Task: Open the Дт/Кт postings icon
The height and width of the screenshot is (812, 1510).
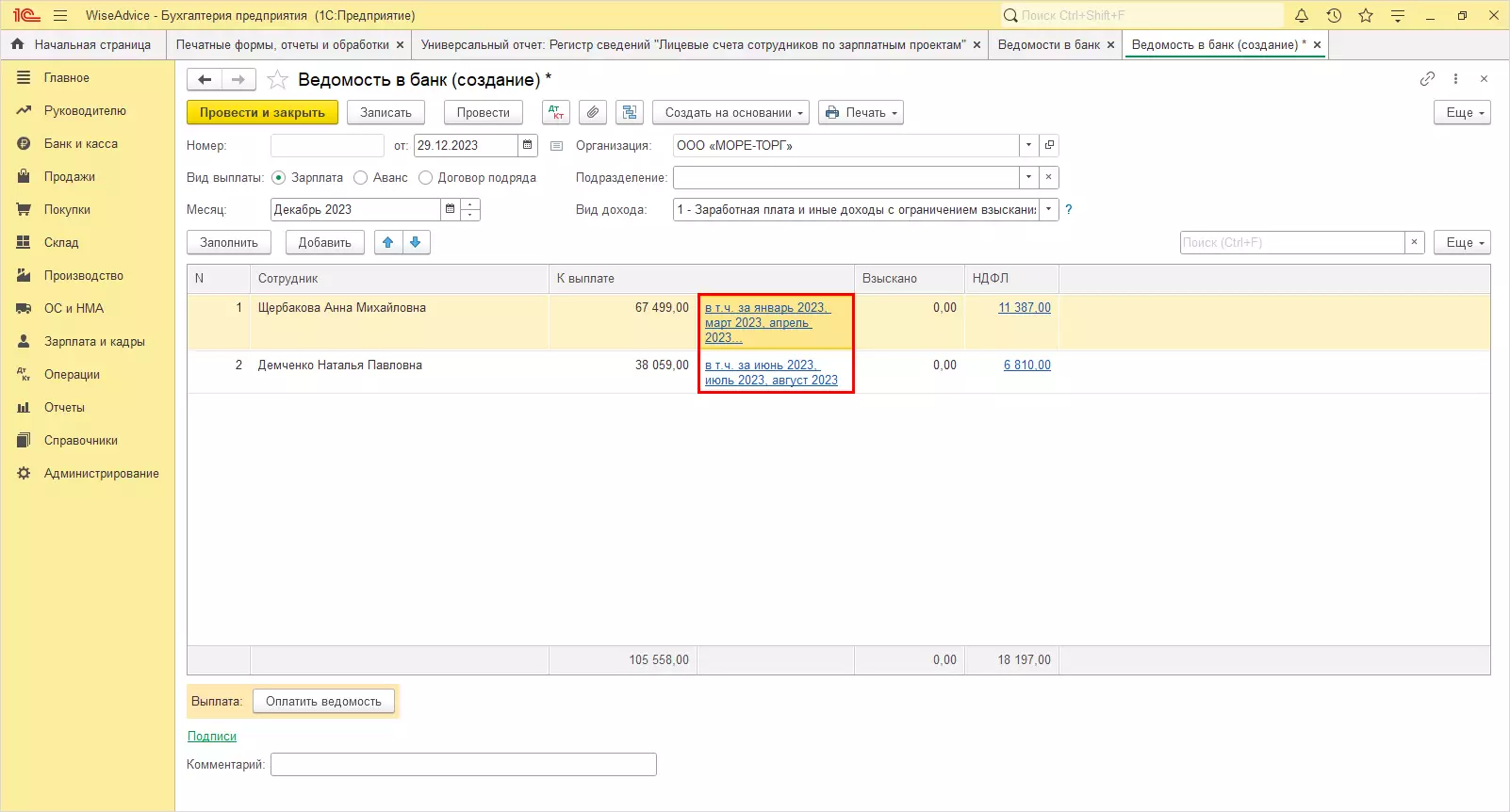Action: (x=556, y=113)
